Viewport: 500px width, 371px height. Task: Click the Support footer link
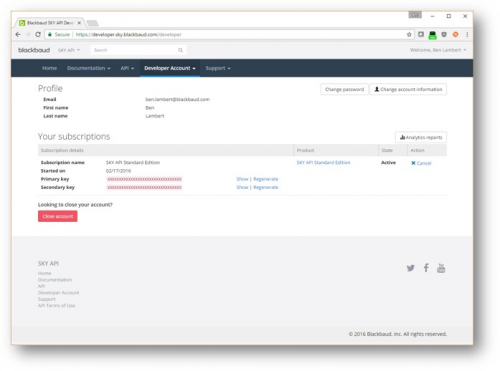(x=47, y=299)
